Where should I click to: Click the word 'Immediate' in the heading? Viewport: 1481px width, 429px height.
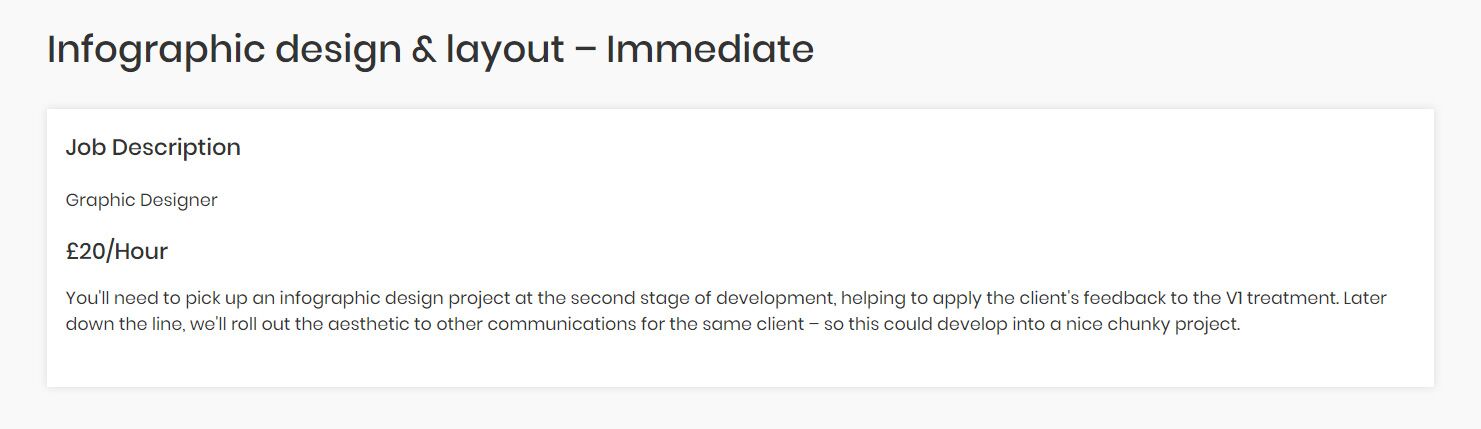point(710,48)
